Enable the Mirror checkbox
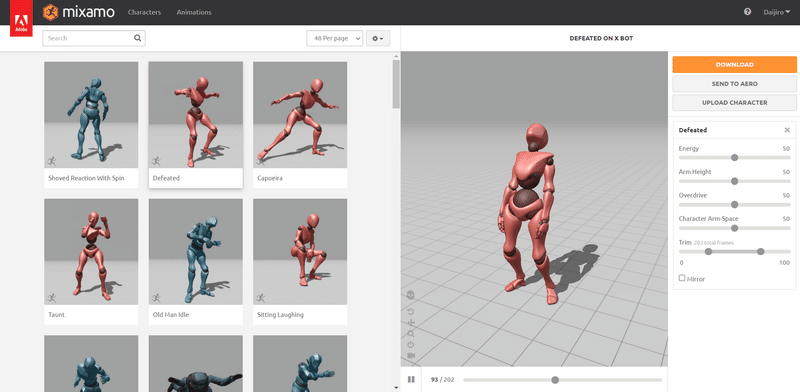This screenshot has width=800, height=392. click(x=682, y=278)
